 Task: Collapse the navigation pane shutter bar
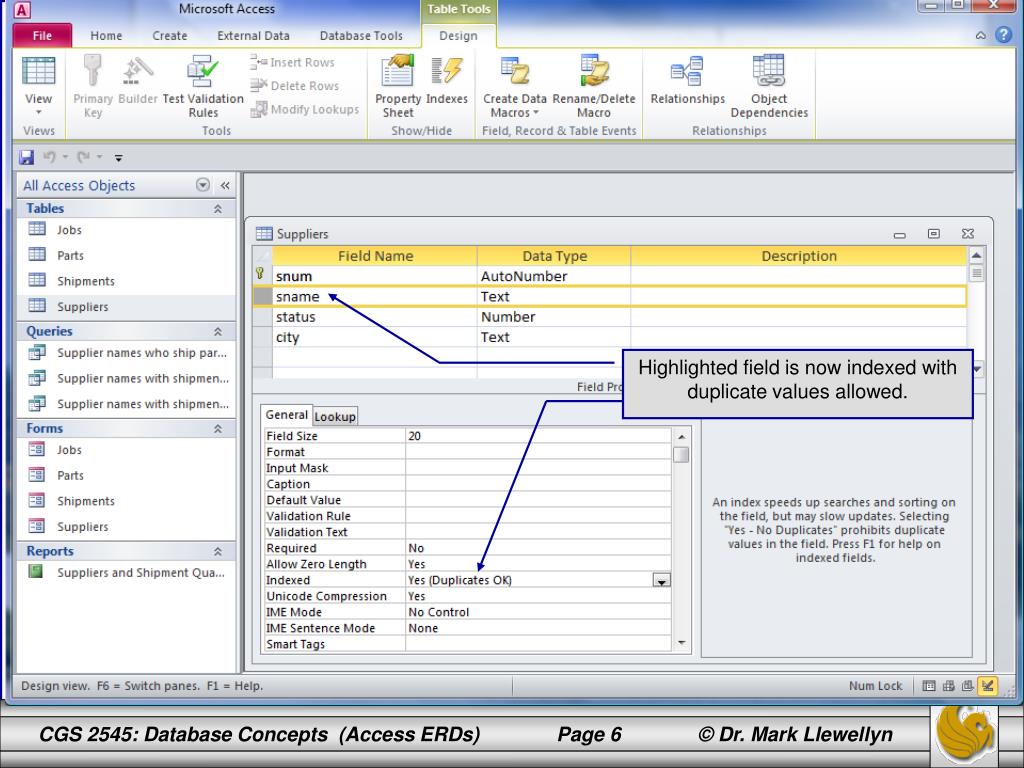pos(225,185)
